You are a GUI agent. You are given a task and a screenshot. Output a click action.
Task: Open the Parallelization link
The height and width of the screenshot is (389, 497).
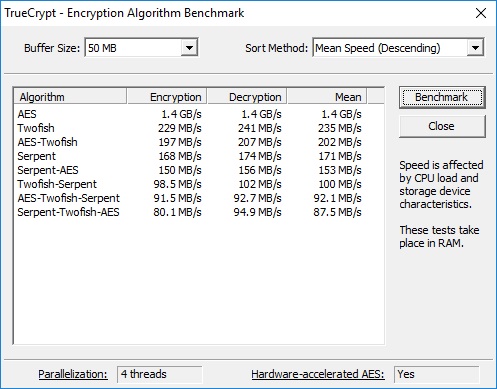coord(73,374)
